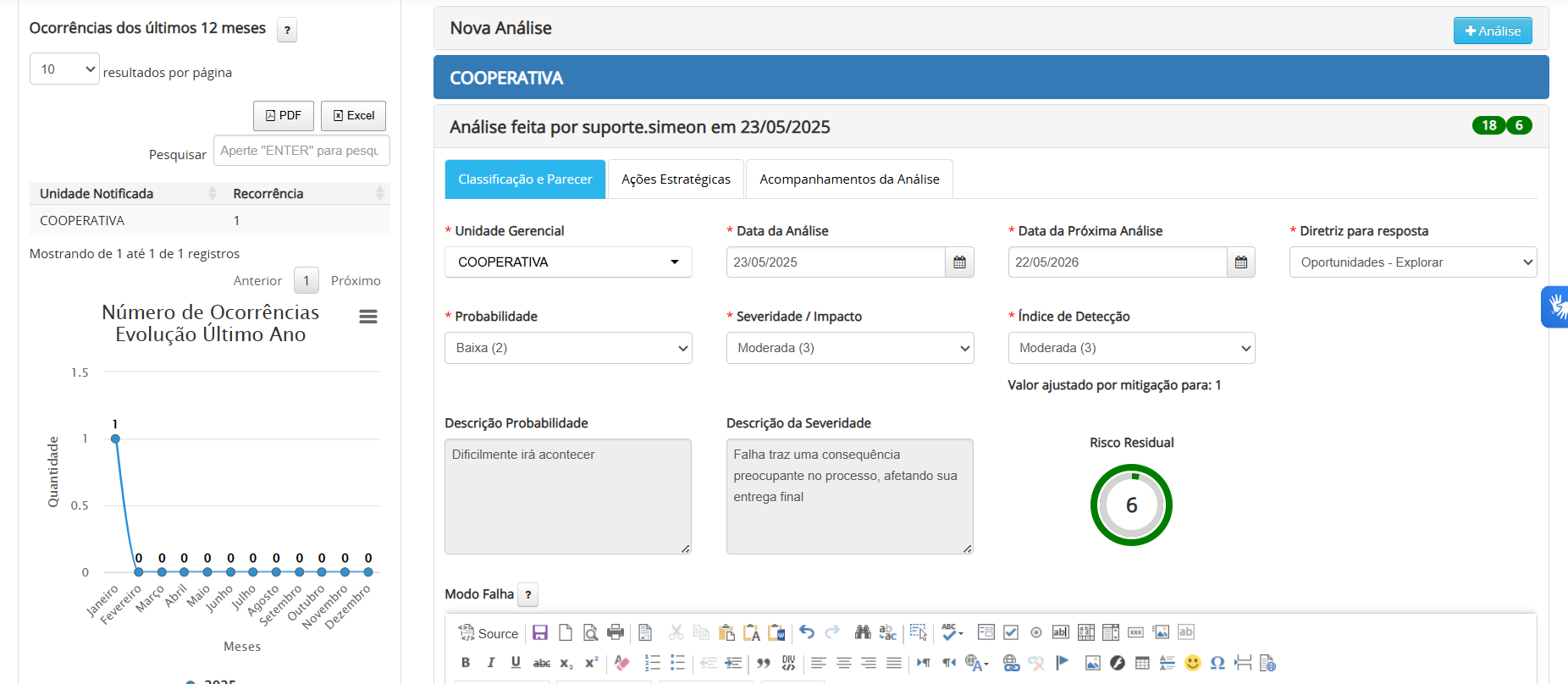Open Find (binoculars) in editor toolbar
The image size is (1568, 684).
tap(863, 632)
